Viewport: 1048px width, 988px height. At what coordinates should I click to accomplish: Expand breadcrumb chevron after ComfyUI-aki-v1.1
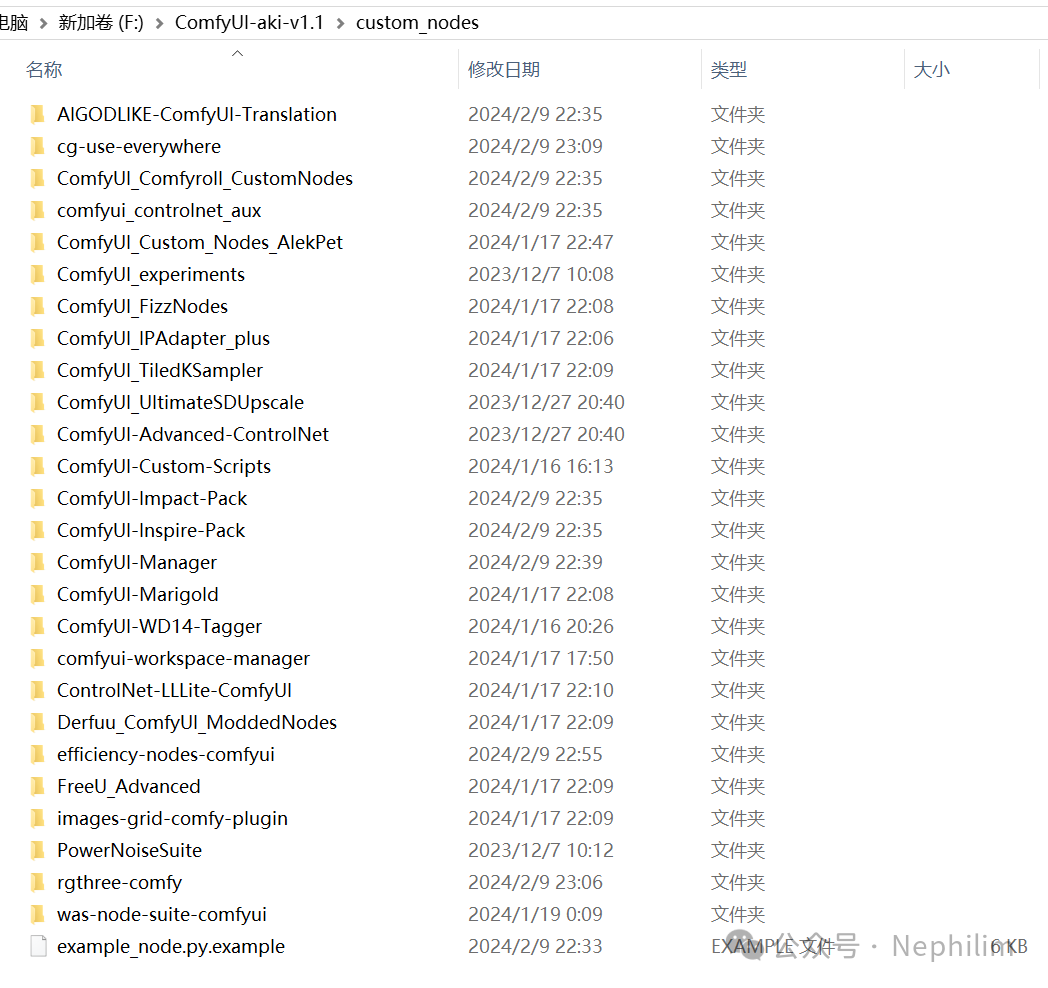click(341, 23)
